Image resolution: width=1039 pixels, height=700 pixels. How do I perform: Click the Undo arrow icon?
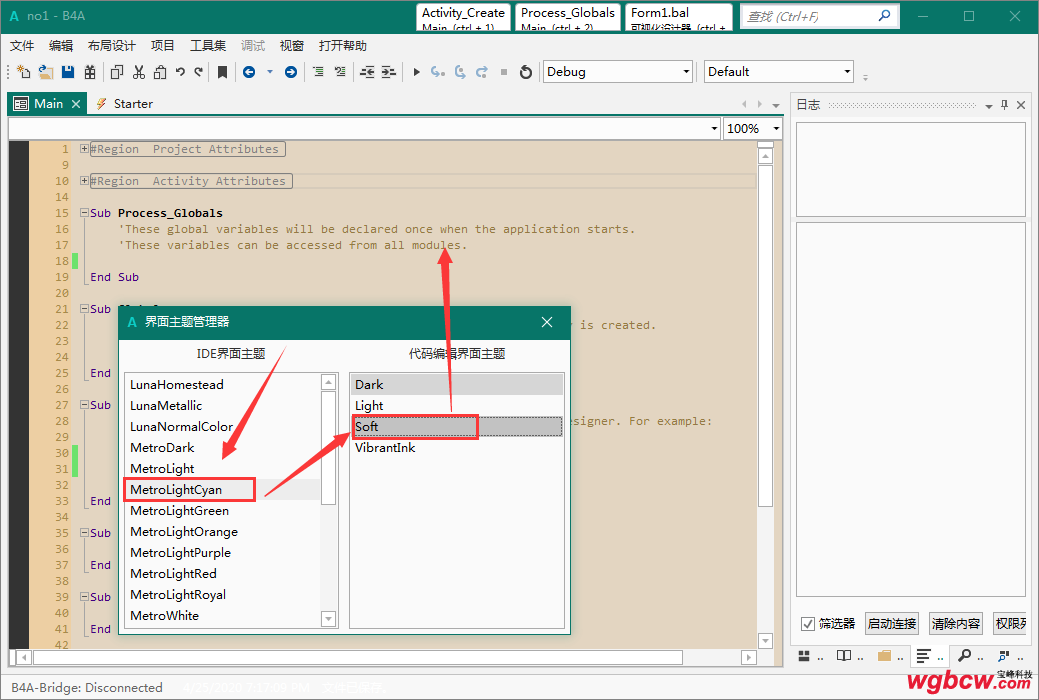point(180,72)
